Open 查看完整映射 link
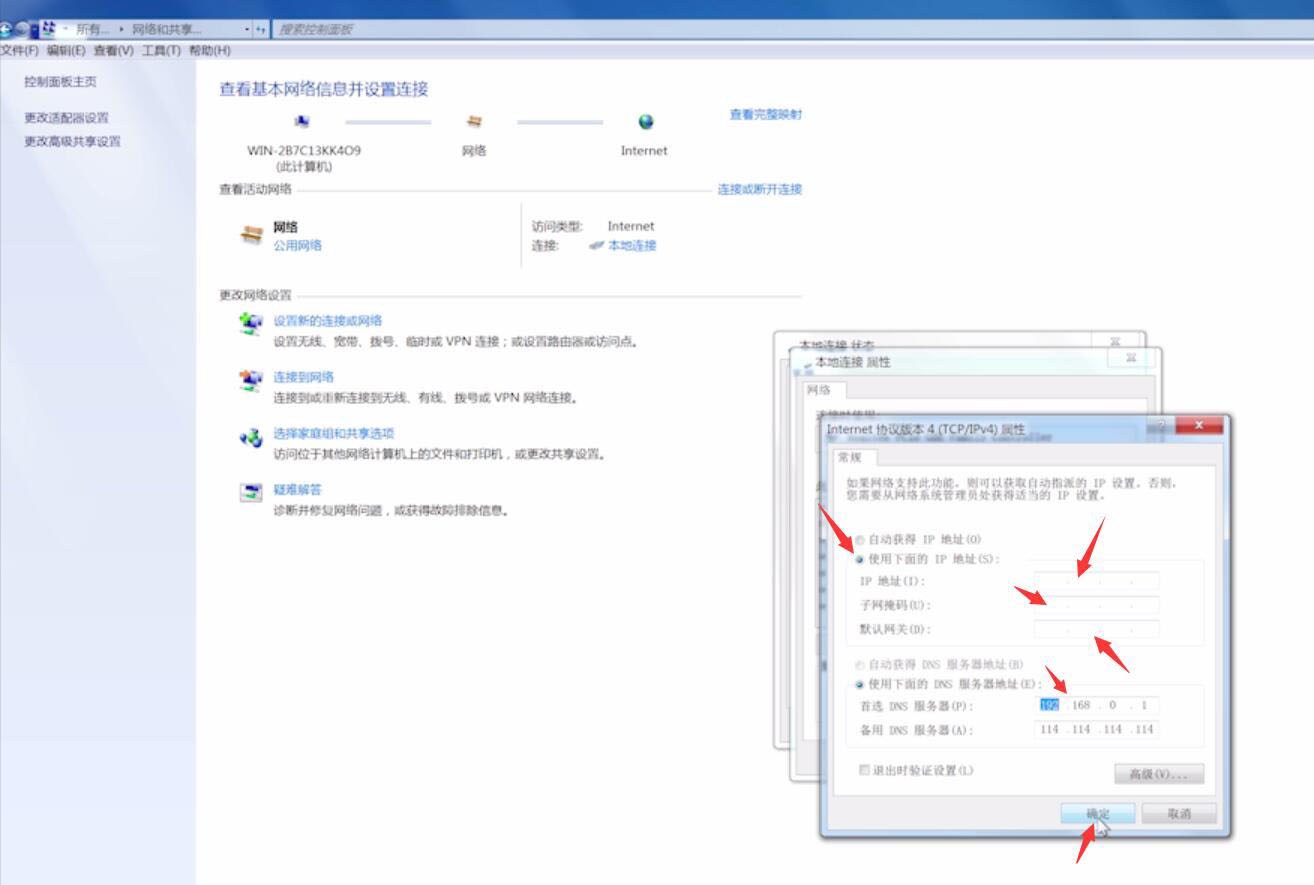1314x885 pixels. (x=766, y=115)
